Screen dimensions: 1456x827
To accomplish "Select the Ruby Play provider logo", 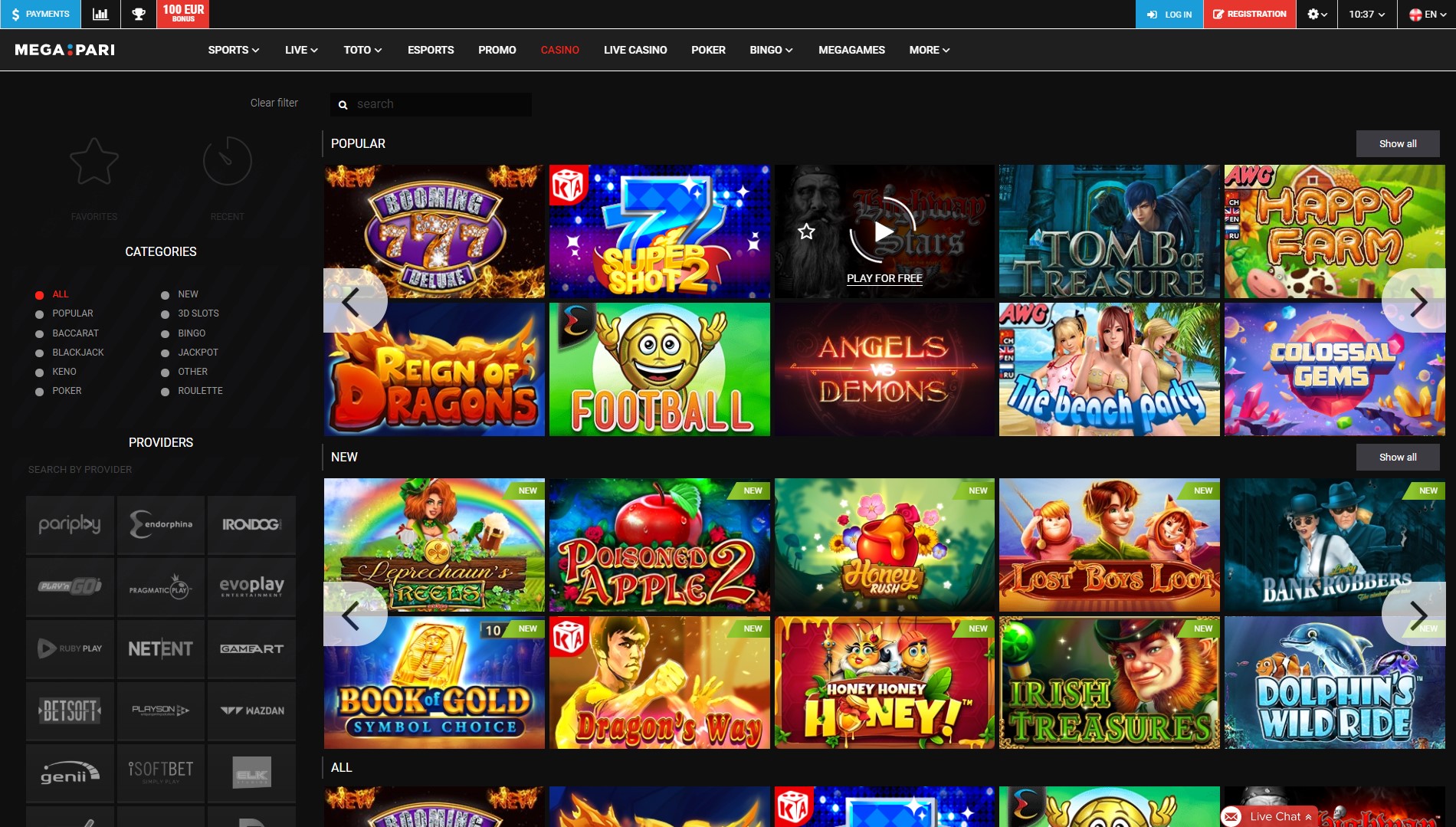I will coord(70,649).
